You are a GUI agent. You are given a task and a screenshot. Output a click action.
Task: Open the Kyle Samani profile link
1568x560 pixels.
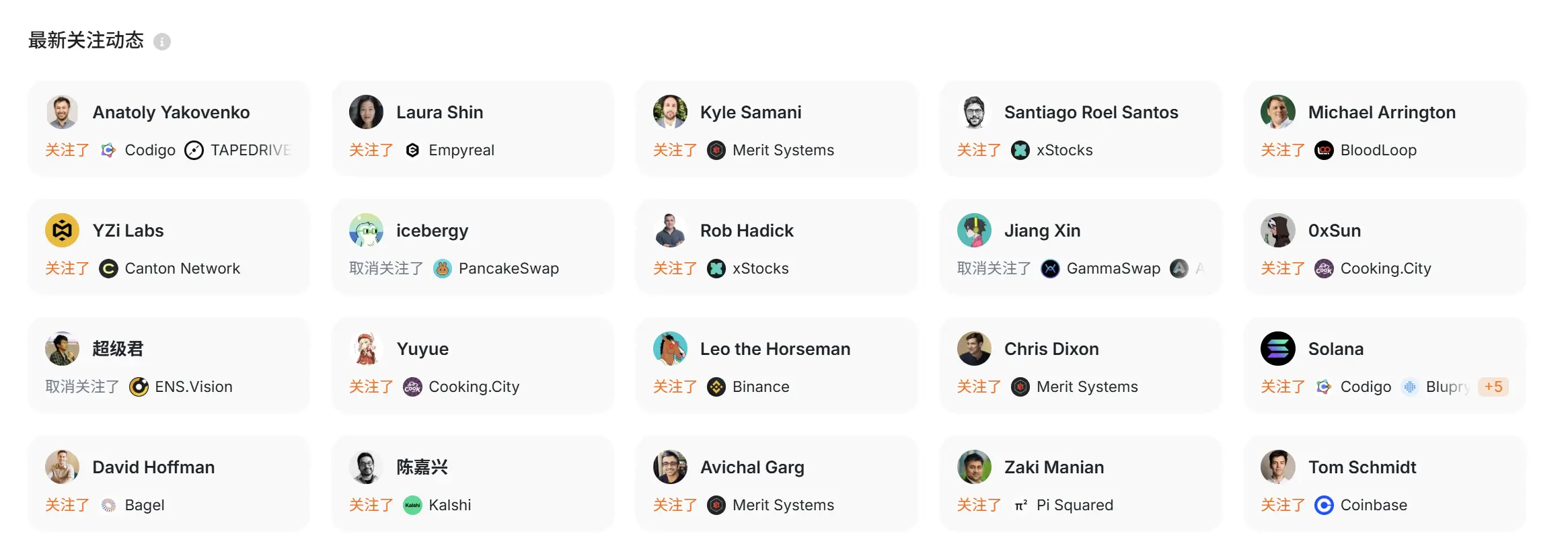[x=750, y=112]
